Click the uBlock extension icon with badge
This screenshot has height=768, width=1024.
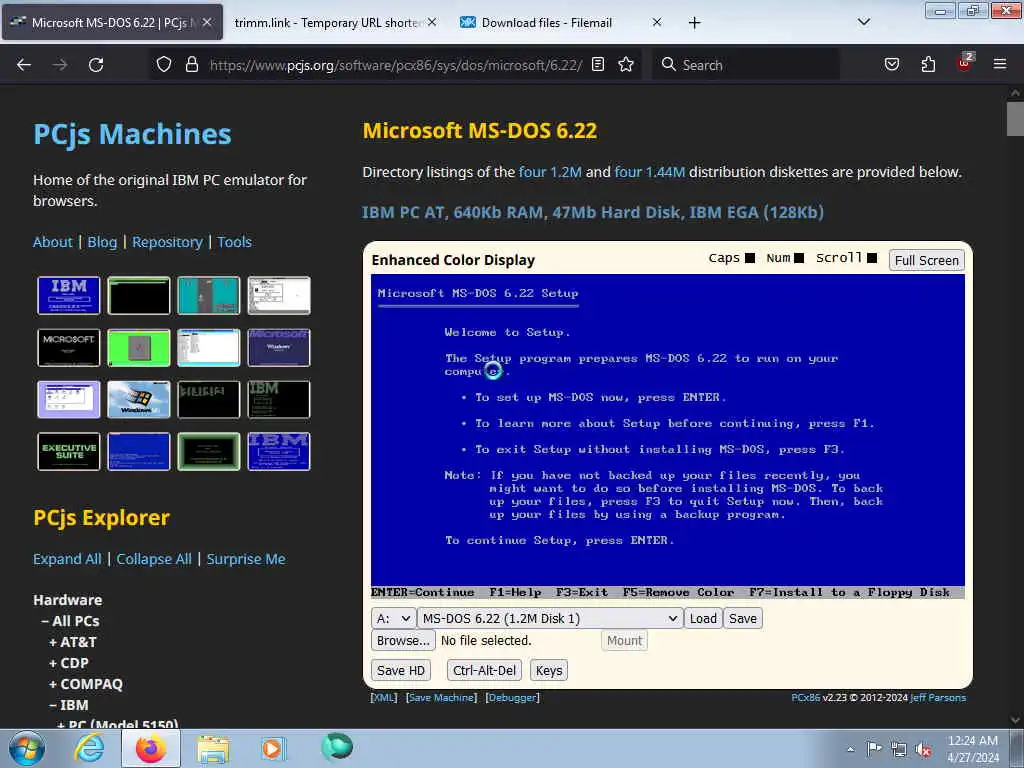click(965, 63)
